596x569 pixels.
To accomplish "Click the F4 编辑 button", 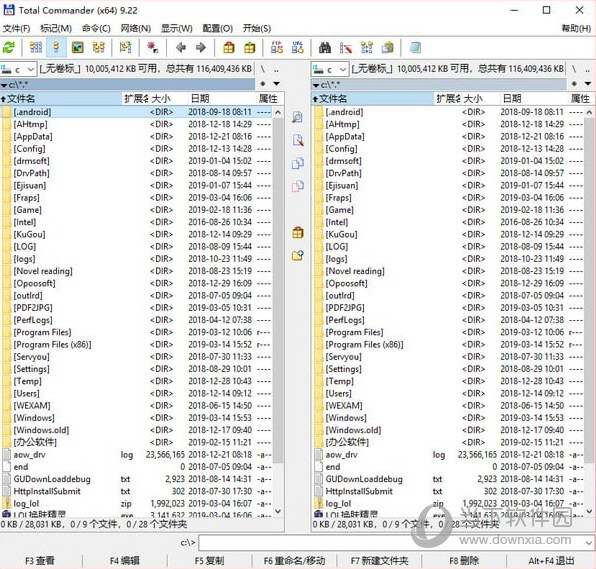I will pyautogui.click(x=125, y=561).
